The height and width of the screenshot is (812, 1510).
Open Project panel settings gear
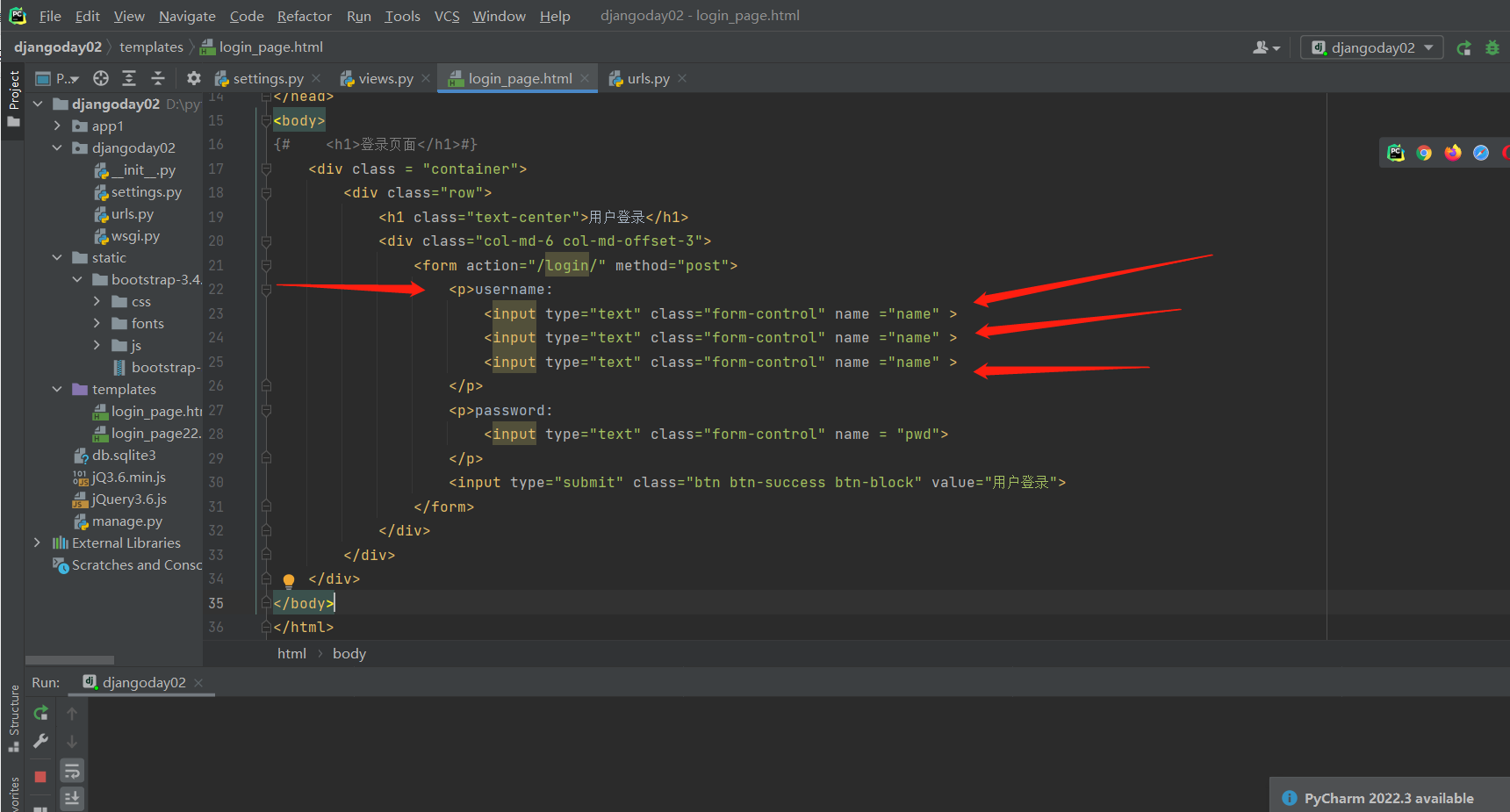194,78
